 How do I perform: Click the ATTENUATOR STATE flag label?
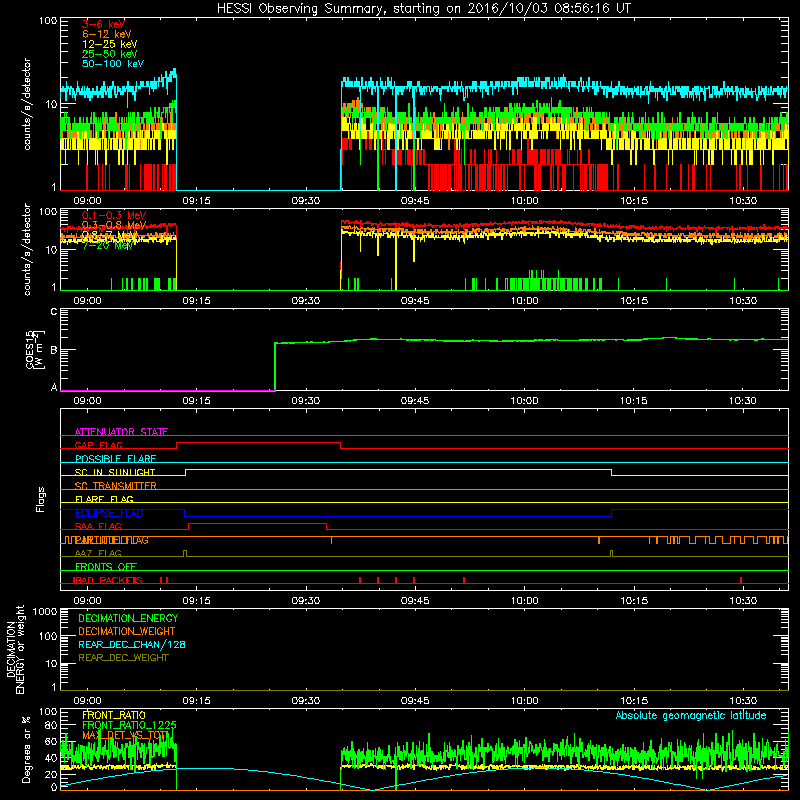[x=121, y=432]
